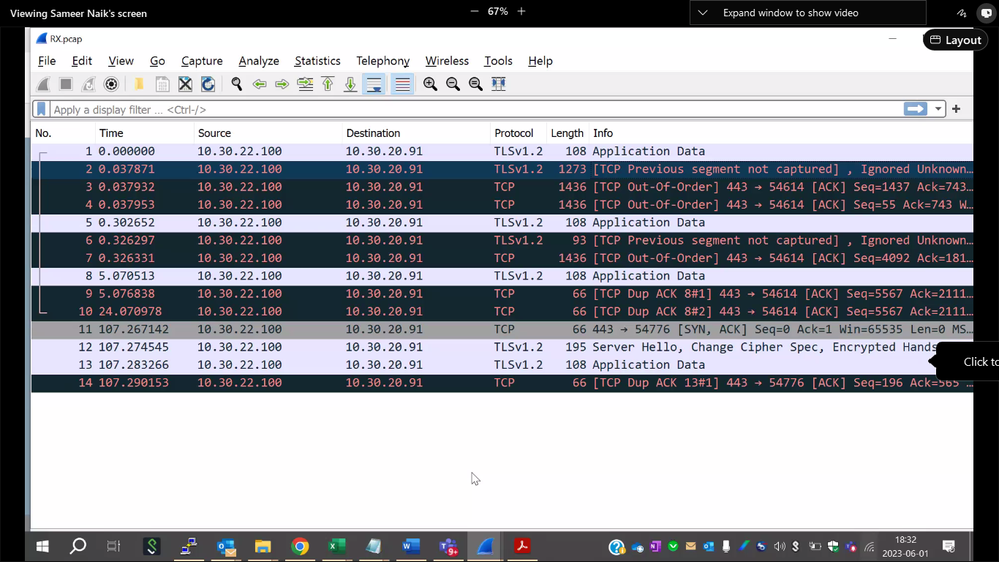The width and height of the screenshot is (999, 562).
Task: Click the Go back arrow icon
Action: coord(260,85)
